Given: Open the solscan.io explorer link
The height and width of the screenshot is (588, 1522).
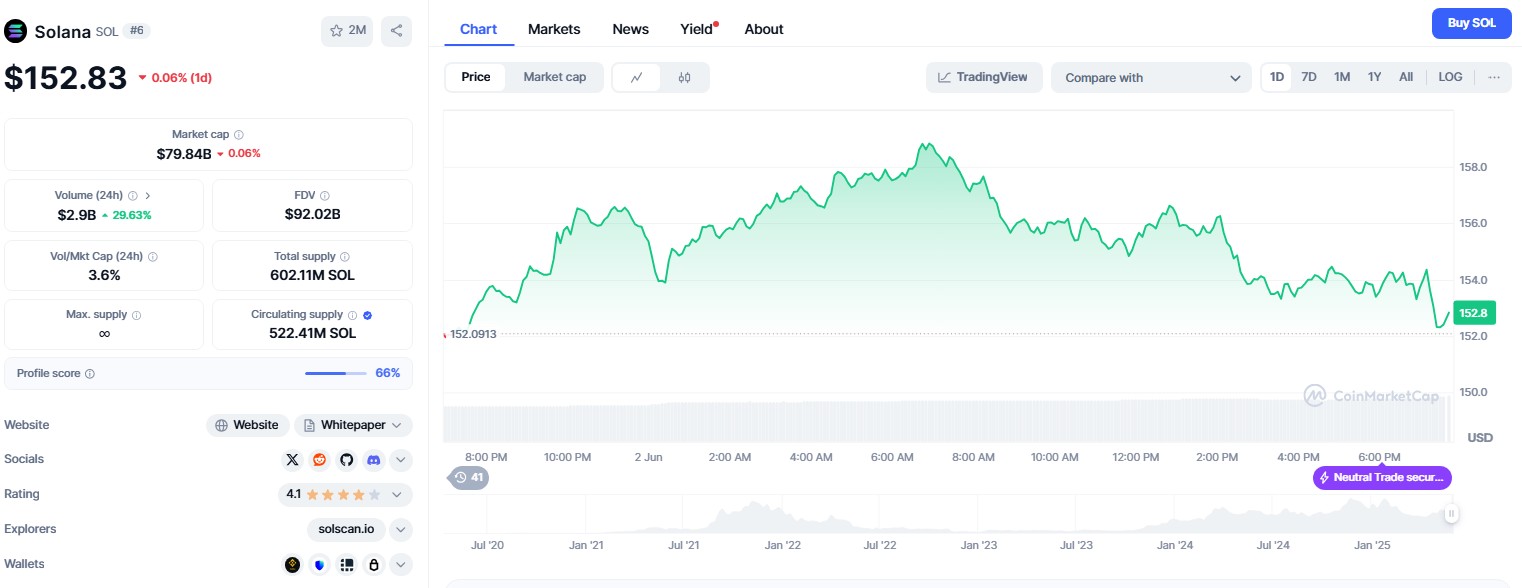Looking at the screenshot, I should click(346, 529).
